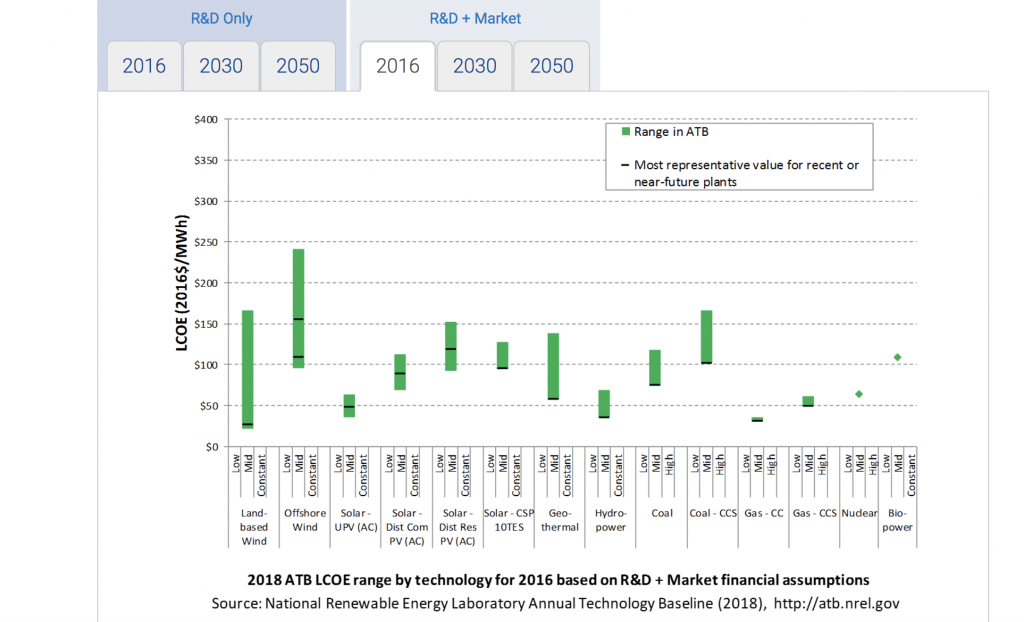Select the 2016 R&D Only tab
The width and height of the screenshot is (1024, 622).
point(143,66)
